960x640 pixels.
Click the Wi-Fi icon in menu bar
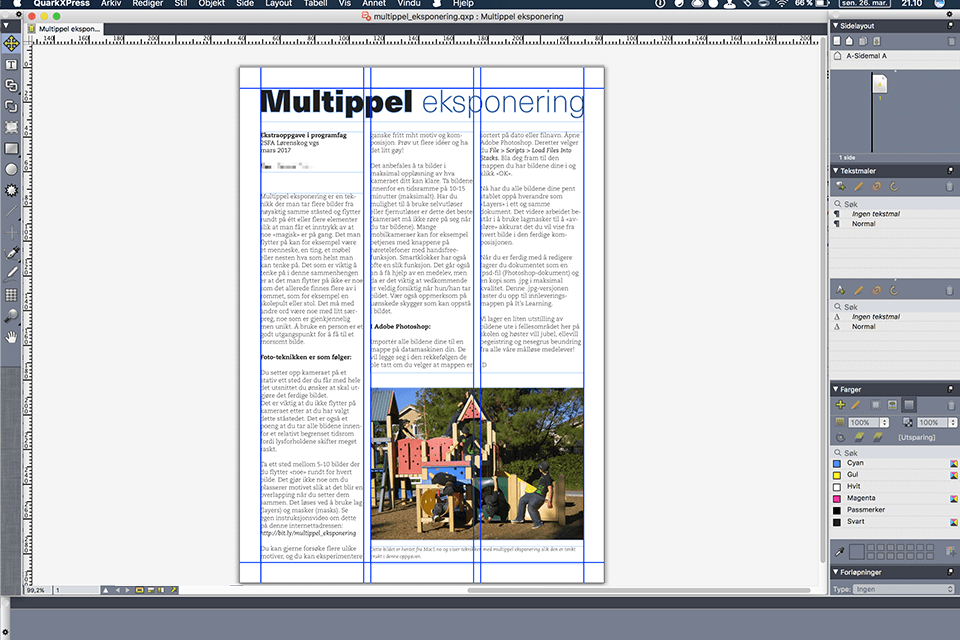pos(782,3)
